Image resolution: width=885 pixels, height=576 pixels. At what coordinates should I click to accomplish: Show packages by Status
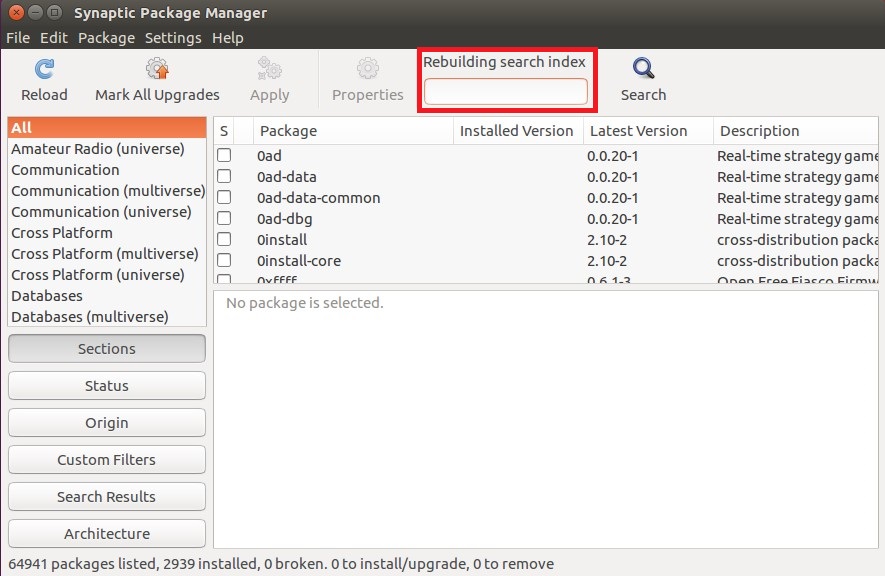tap(107, 386)
